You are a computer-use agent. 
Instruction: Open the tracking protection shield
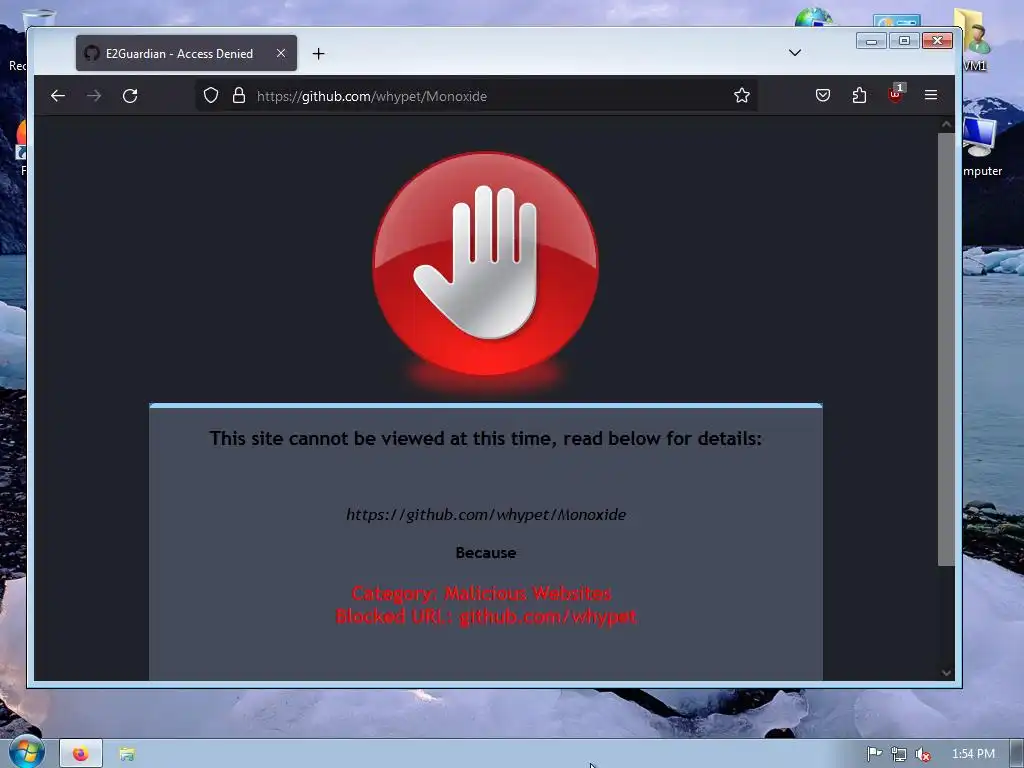click(x=210, y=95)
